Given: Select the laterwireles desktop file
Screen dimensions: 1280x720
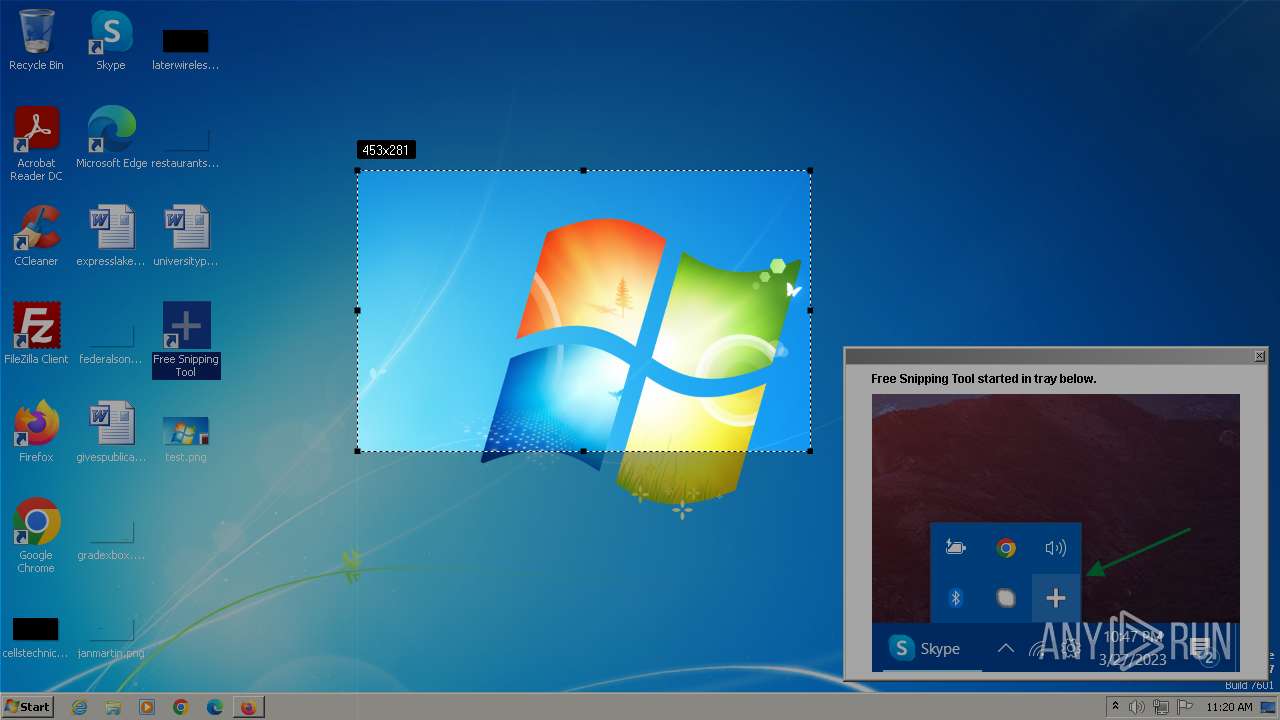Looking at the screenshot, I should coord(186,48).
